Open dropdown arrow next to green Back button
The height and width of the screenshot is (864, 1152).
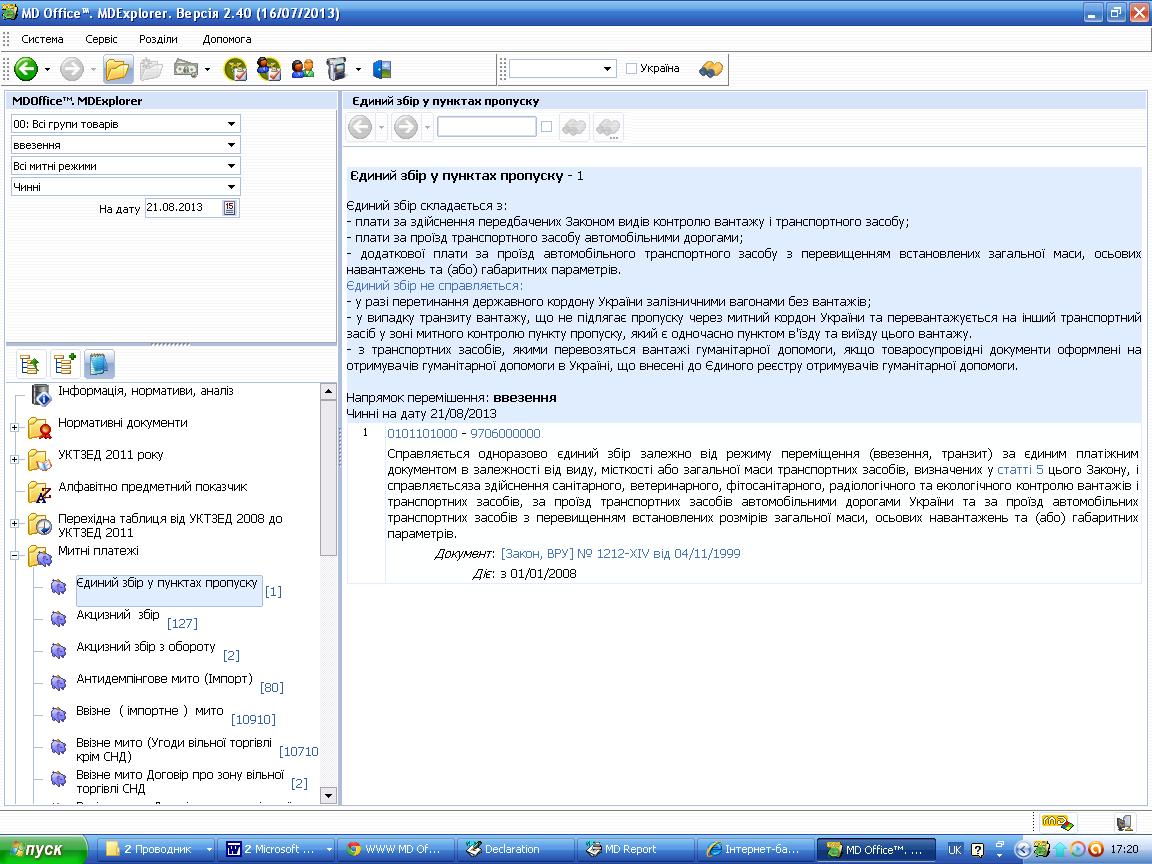pos(47,70)
